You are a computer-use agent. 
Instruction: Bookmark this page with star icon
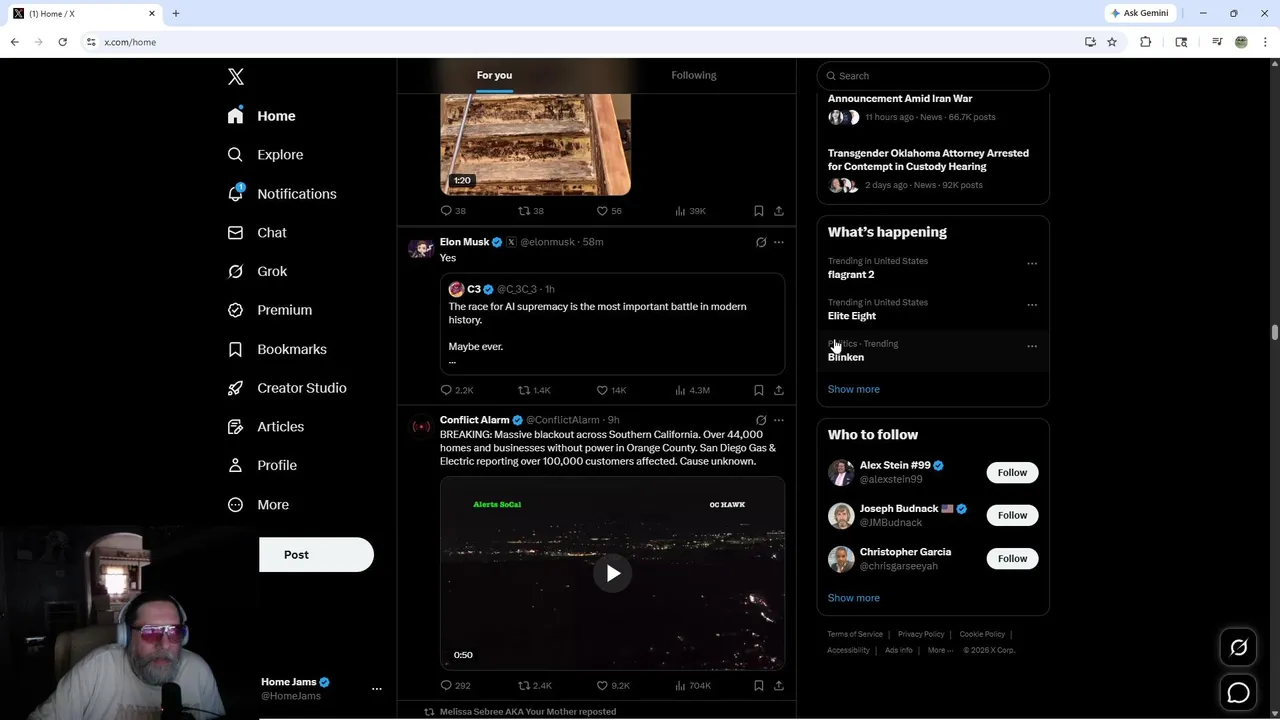(1112, 42)
